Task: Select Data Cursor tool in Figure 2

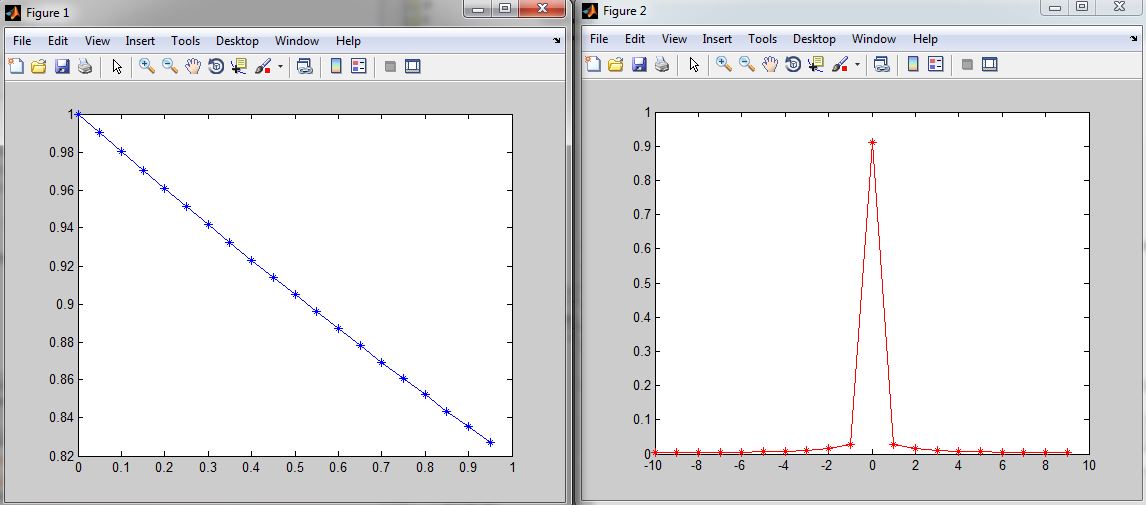Action: [816, 65]
